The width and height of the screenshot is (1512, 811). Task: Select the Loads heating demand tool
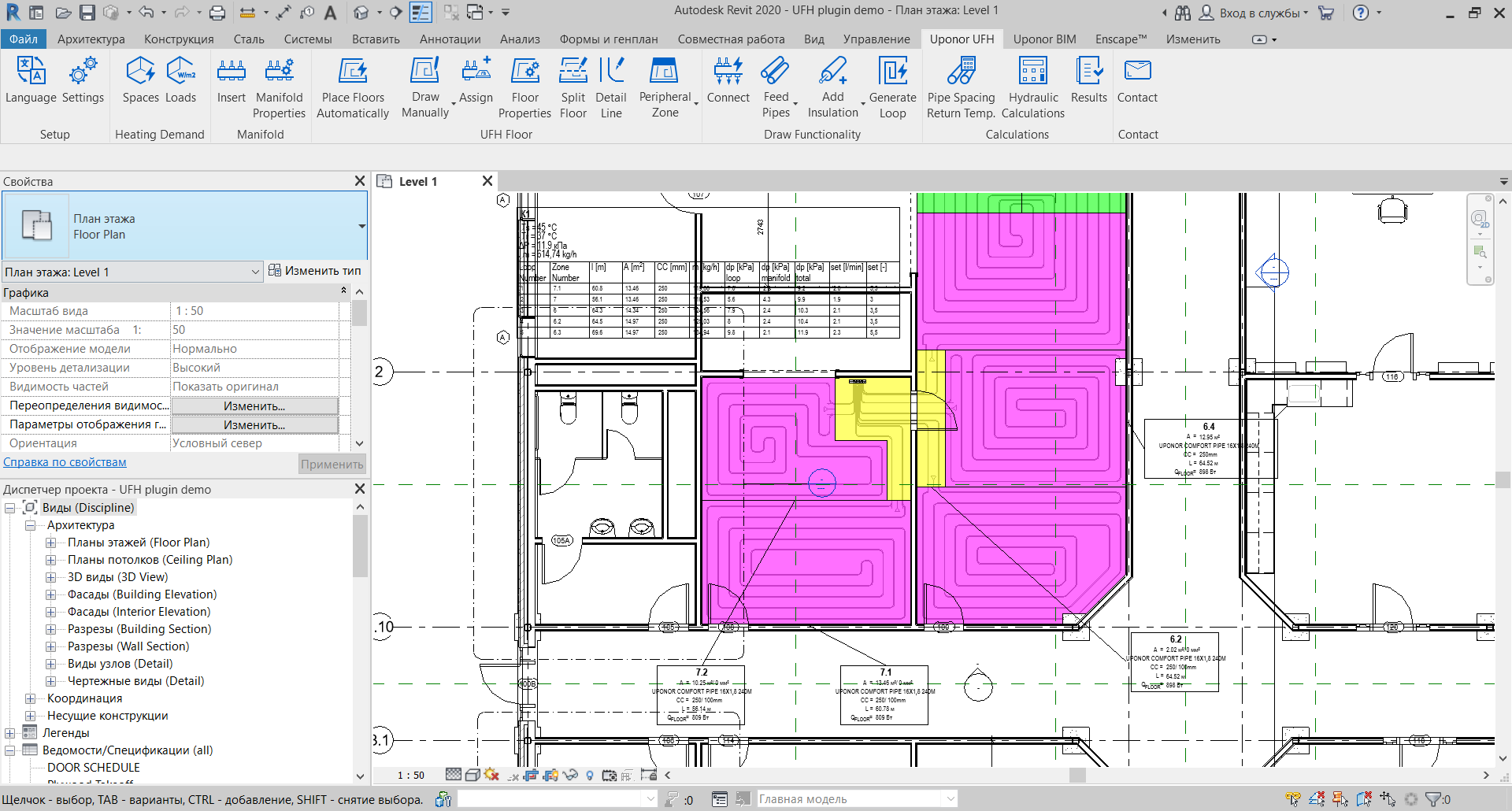tap(180, 80)
